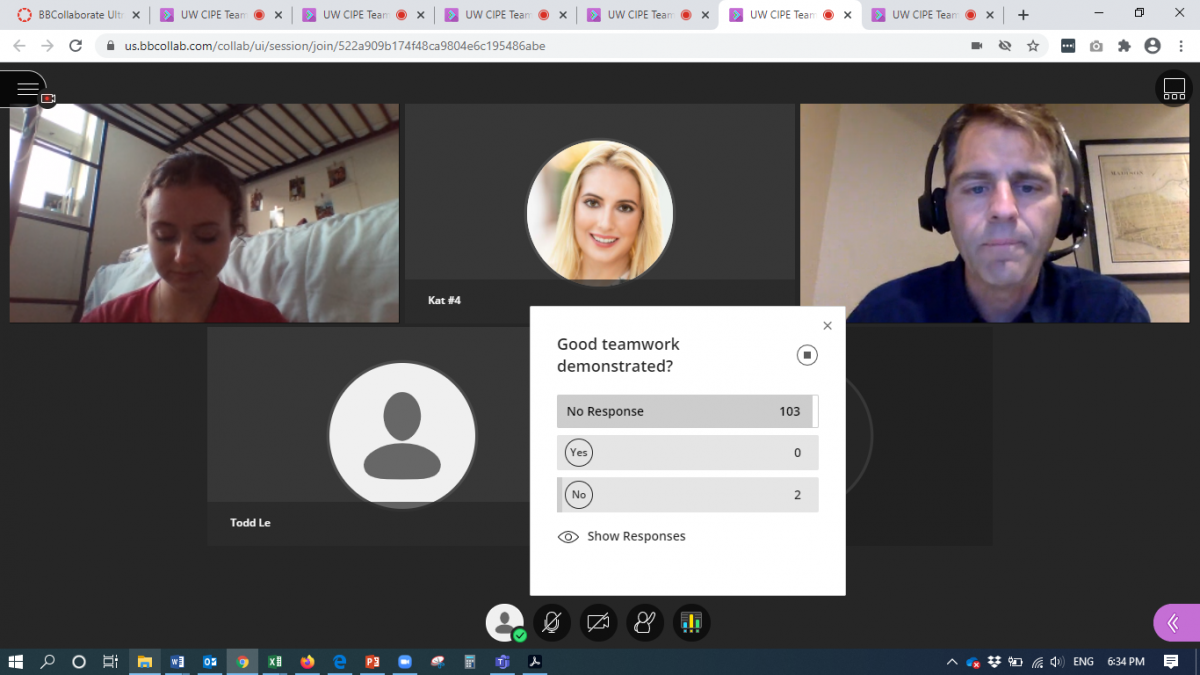Bookmark this page with the star
The image size is (1200, 675).
[x=1033, y=46]
